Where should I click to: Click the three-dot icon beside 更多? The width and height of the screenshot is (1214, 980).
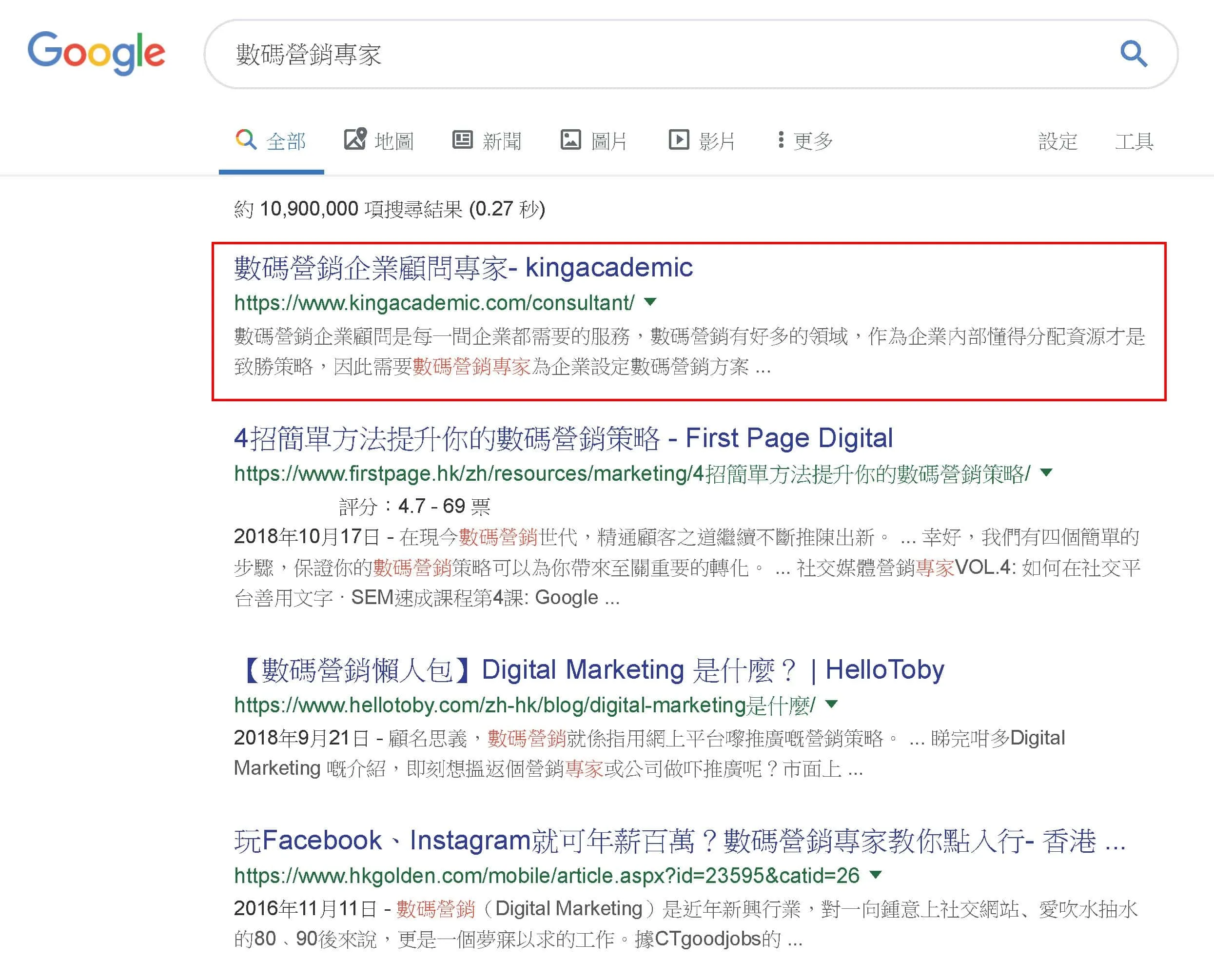(781, 139)
